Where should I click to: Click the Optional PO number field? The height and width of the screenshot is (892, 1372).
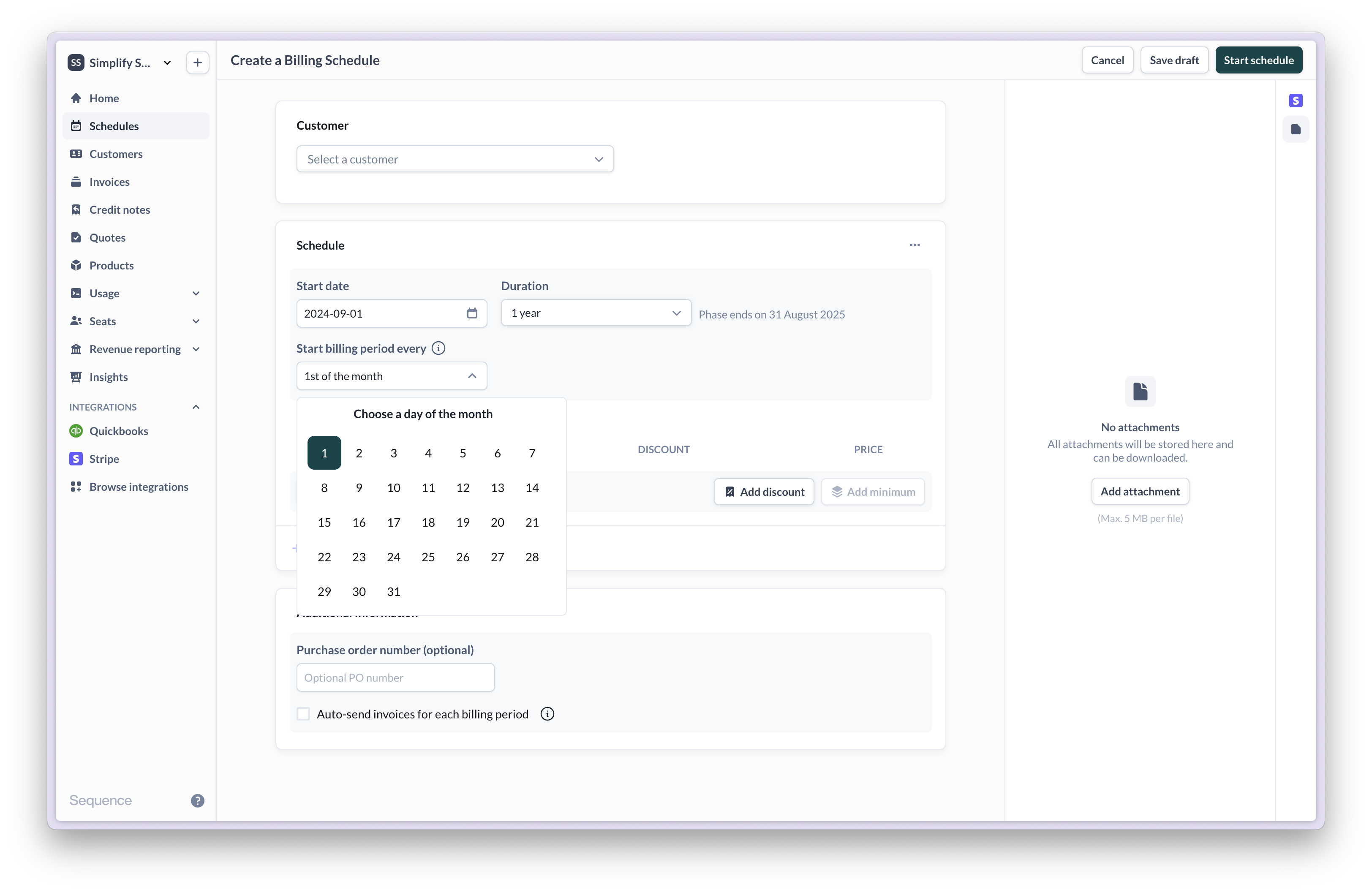point(395,677)
